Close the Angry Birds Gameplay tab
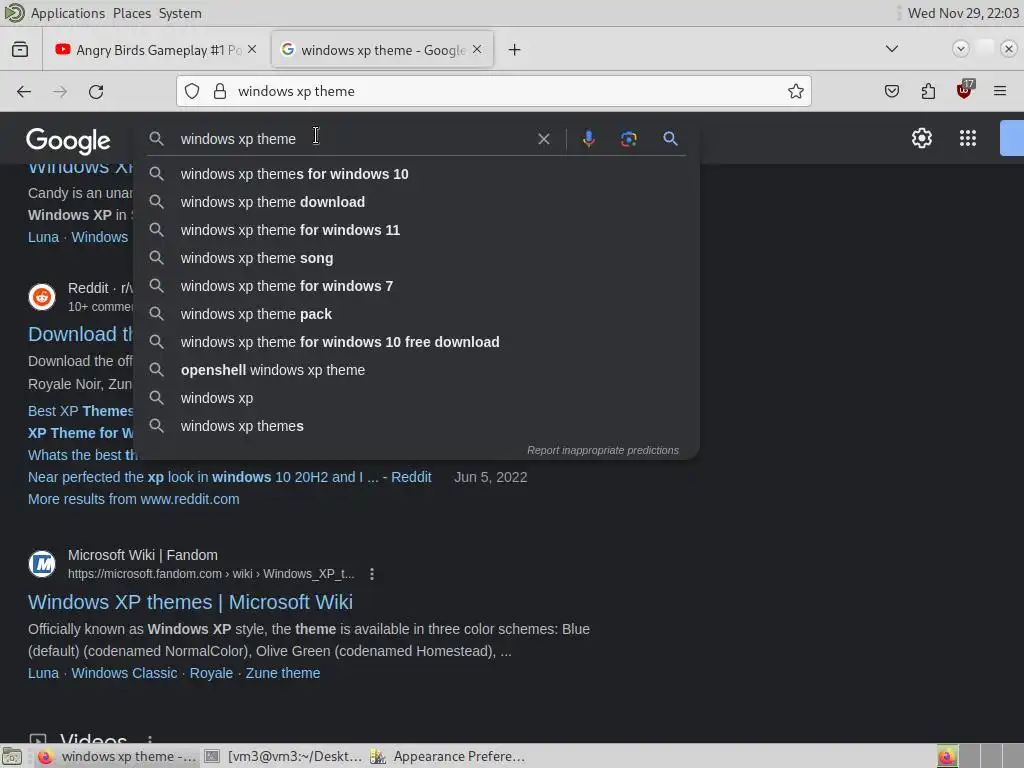This screenshot has width=1024, height=768. [x=252, y=50]
